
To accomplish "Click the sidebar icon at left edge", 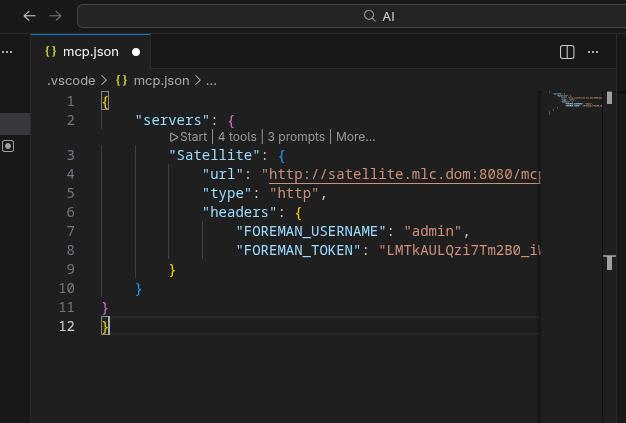I will (8, 146).
